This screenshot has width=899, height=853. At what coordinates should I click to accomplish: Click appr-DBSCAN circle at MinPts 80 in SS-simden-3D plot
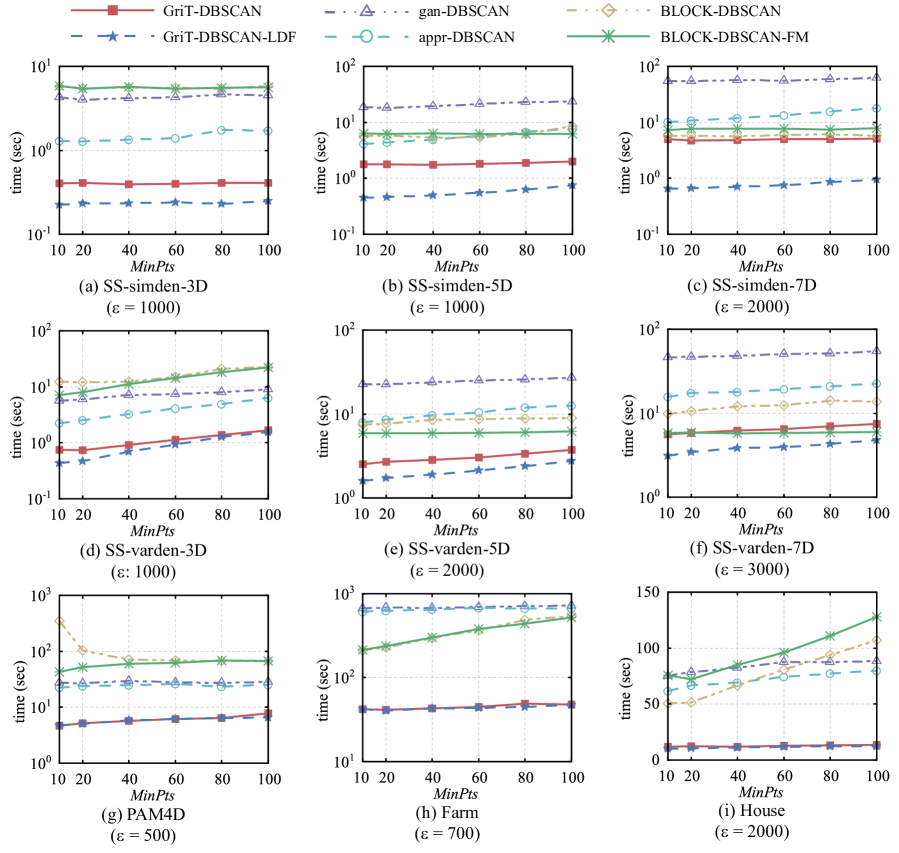click(x=221, y=130)
